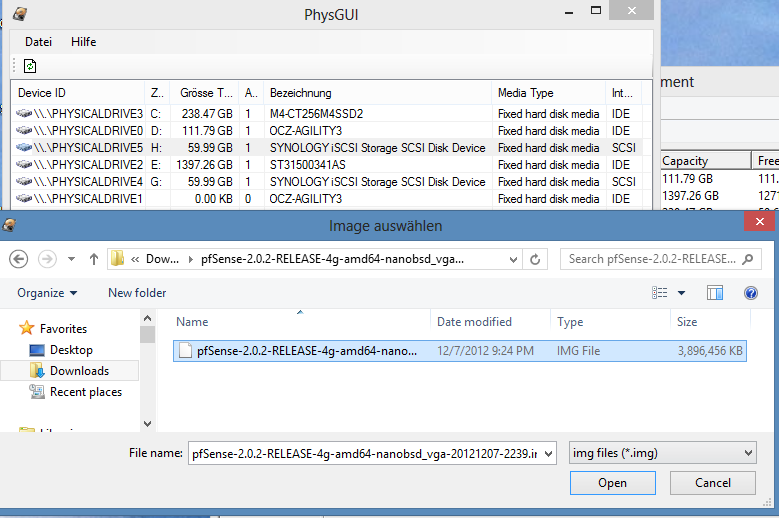Click the New folder button
The height and width of the screenshot is (518, 779).
[x=137, y=293]
